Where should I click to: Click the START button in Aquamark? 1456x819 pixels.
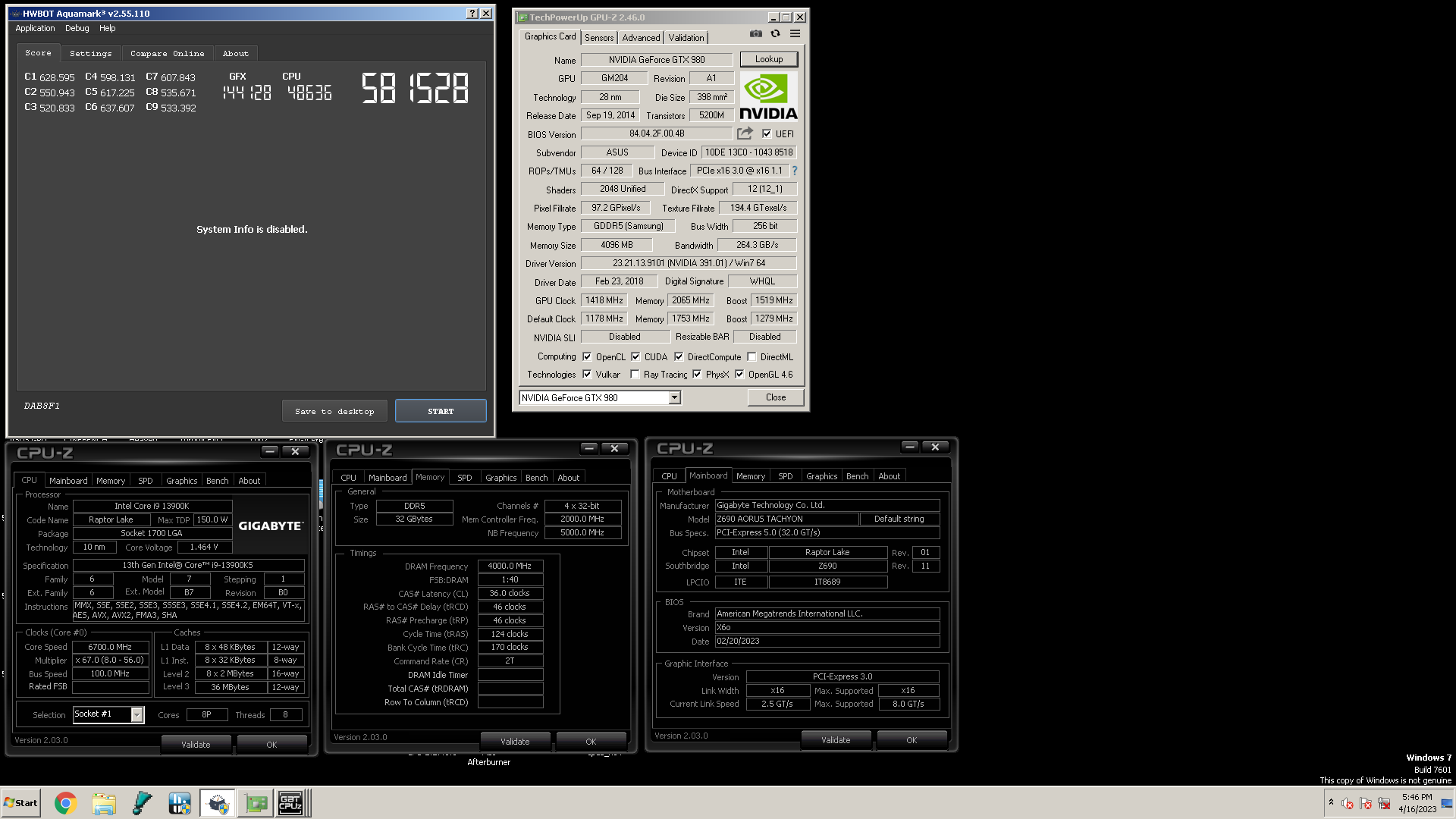[441, 412]
